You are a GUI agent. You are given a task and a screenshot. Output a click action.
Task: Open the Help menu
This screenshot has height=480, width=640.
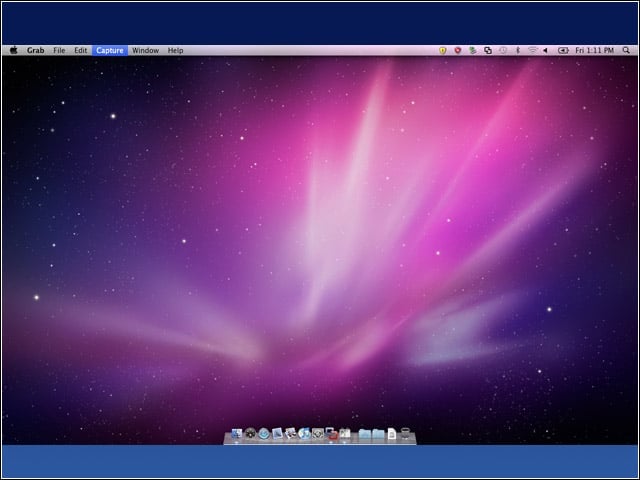176,50
